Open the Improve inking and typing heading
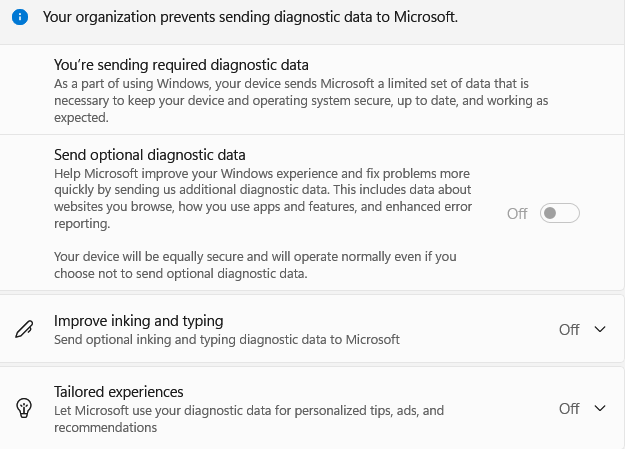This screenshot has height=449, width=625. pos(138,321)
